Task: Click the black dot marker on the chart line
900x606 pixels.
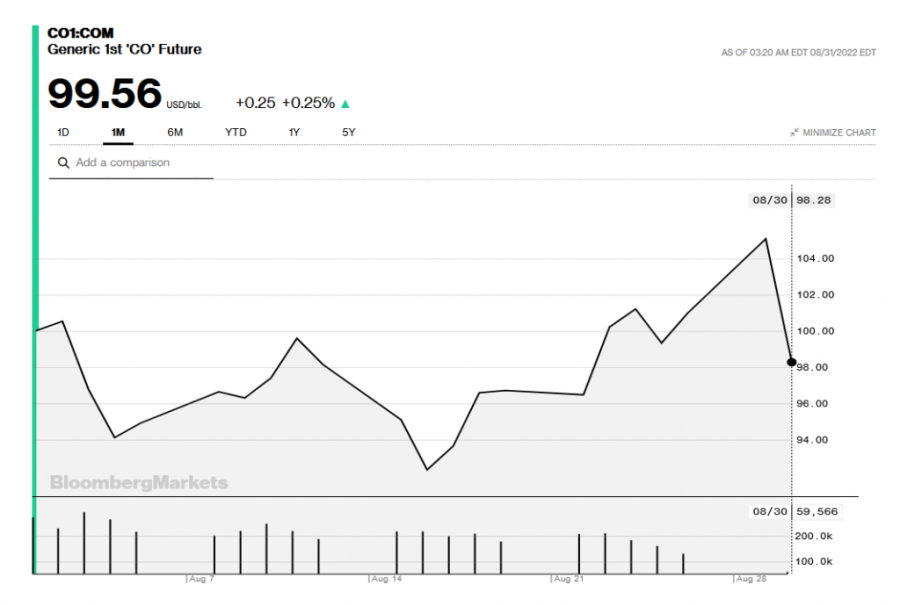Action: click(x=792, y=362)
